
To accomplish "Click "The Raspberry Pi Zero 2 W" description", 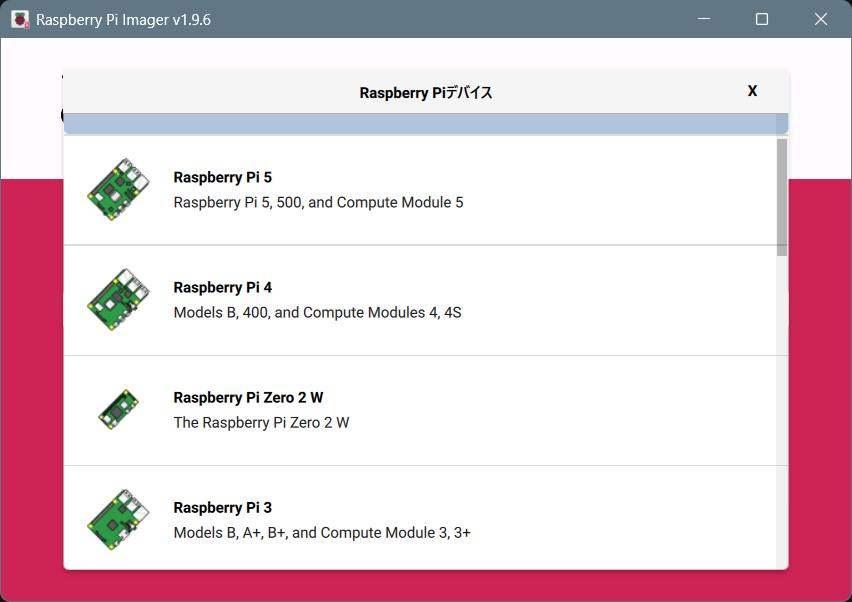I will [x=261, y=423].
